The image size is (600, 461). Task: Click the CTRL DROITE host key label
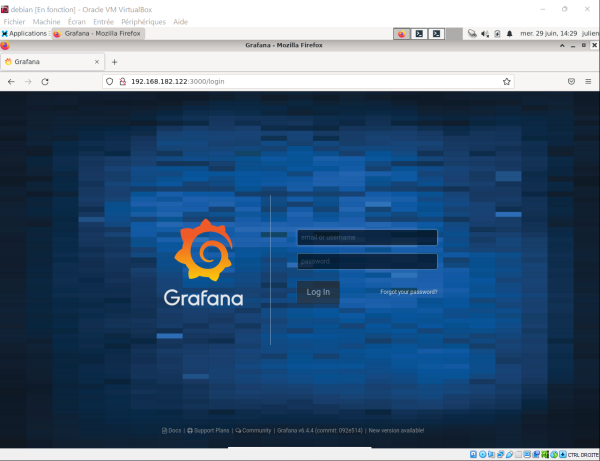click(583, 455)
